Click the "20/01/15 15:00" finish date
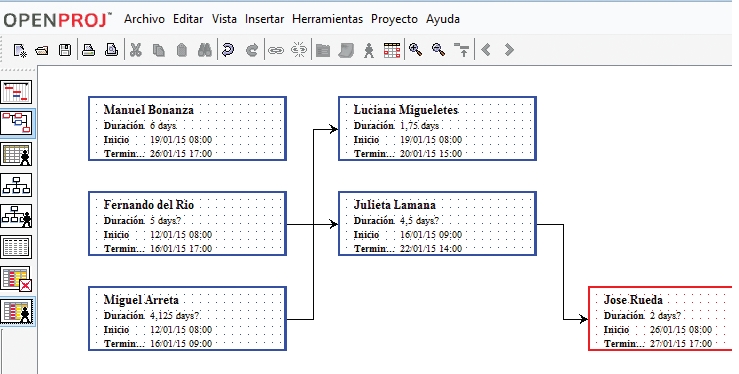The image size is (739, 374). click(431, 154)
